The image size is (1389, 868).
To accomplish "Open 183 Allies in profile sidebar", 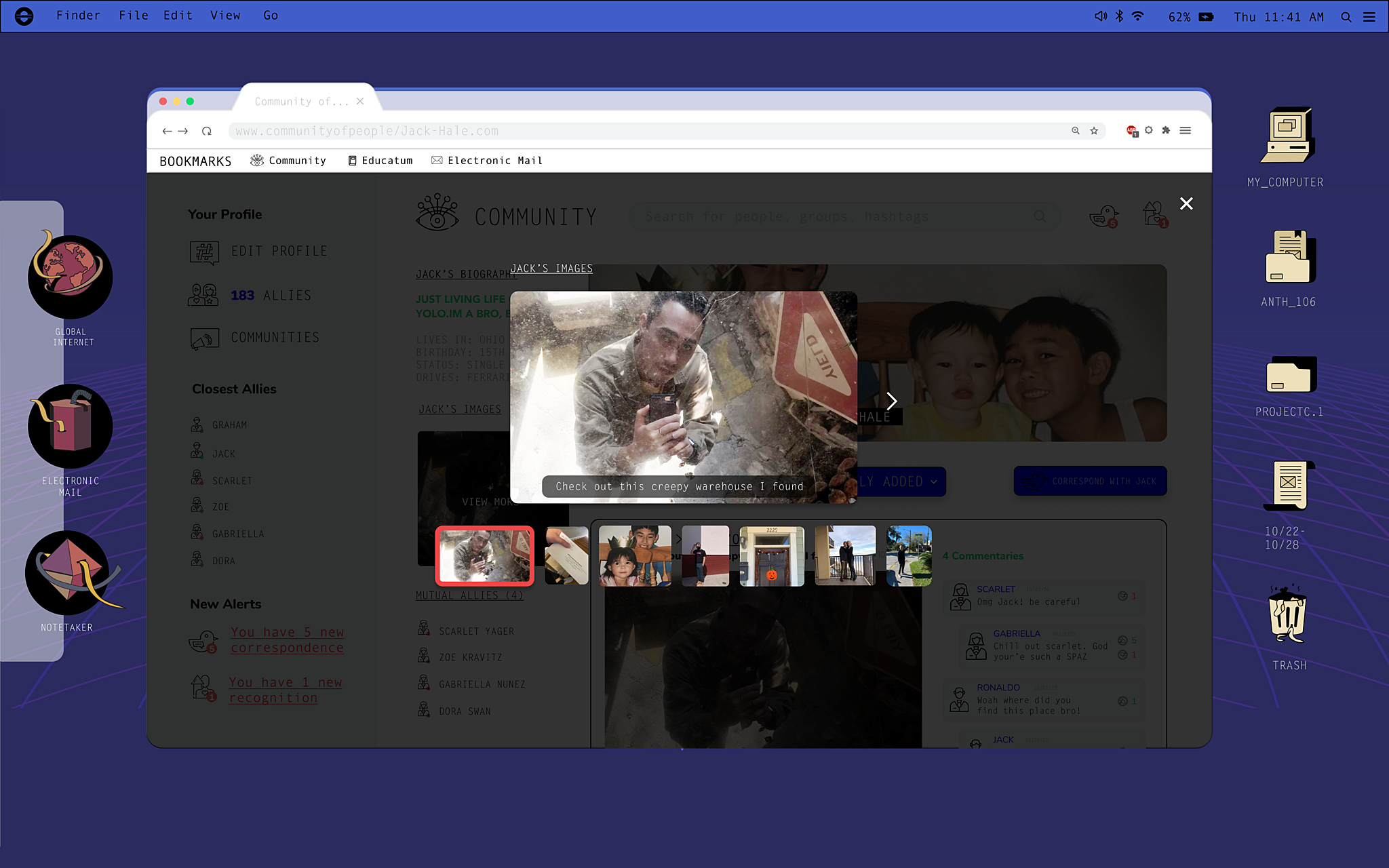I will point(250,295).
